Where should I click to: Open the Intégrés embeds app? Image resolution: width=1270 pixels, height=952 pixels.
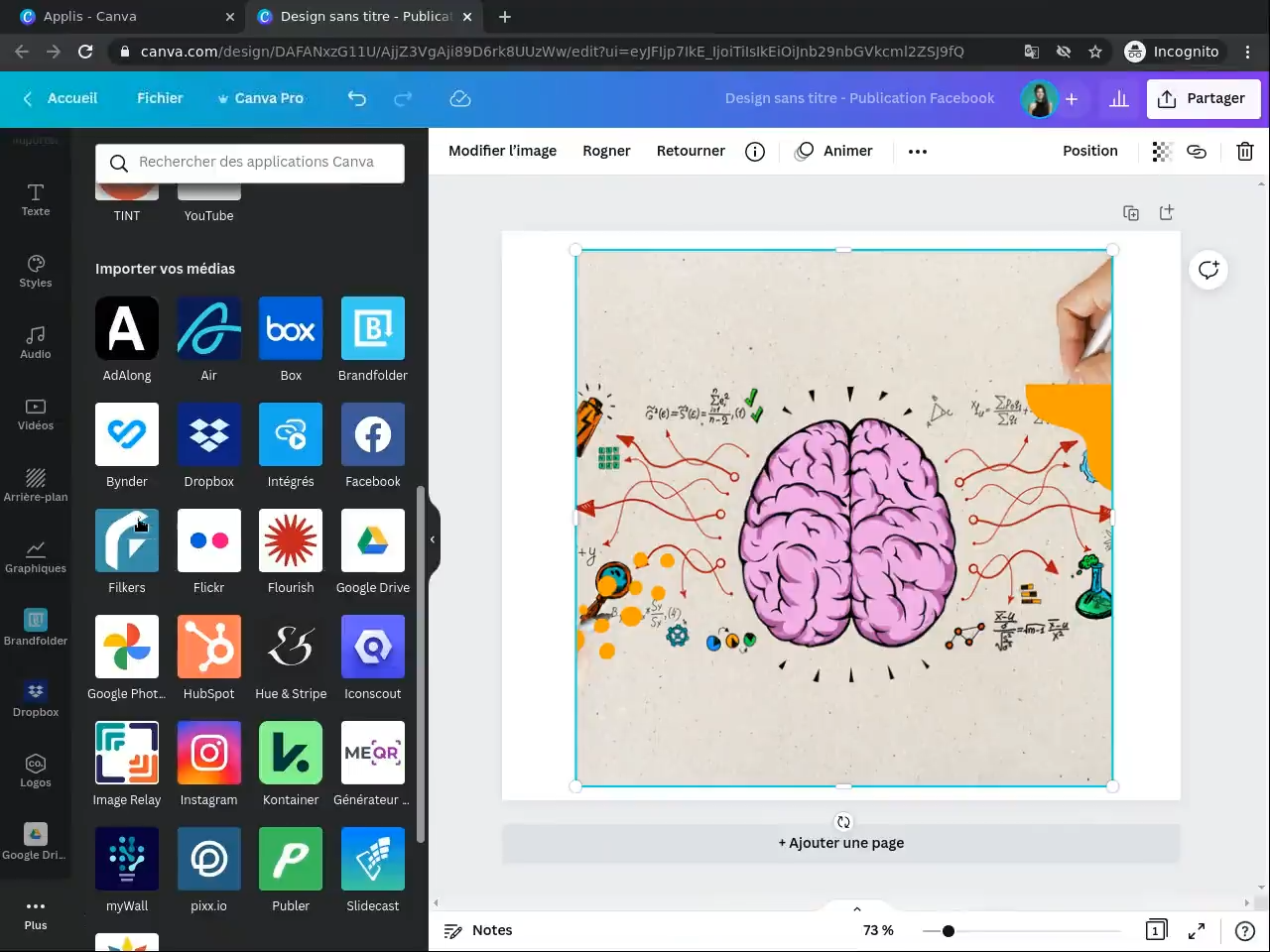pos(291,434)
